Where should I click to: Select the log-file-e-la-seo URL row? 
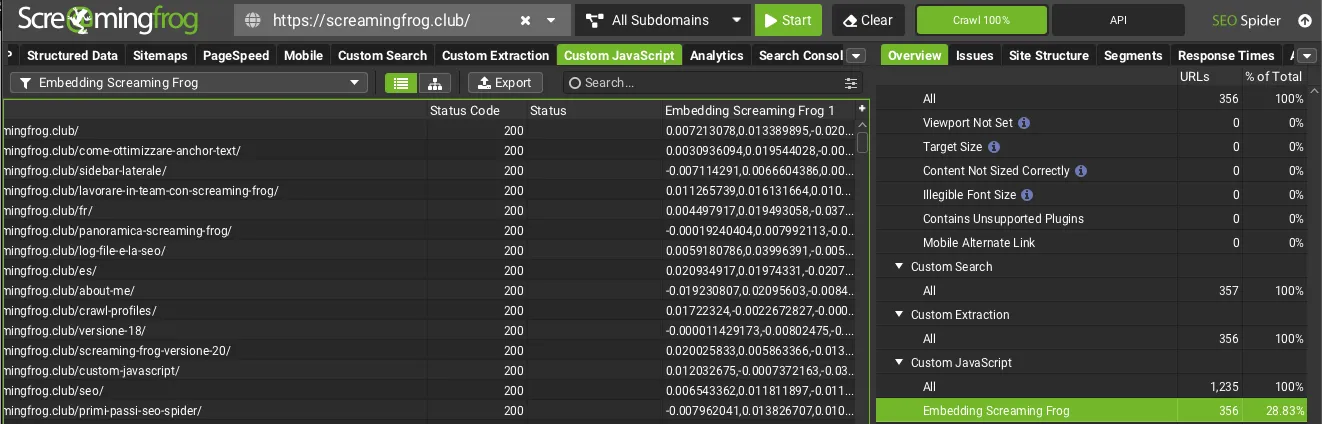click(430, 250)
